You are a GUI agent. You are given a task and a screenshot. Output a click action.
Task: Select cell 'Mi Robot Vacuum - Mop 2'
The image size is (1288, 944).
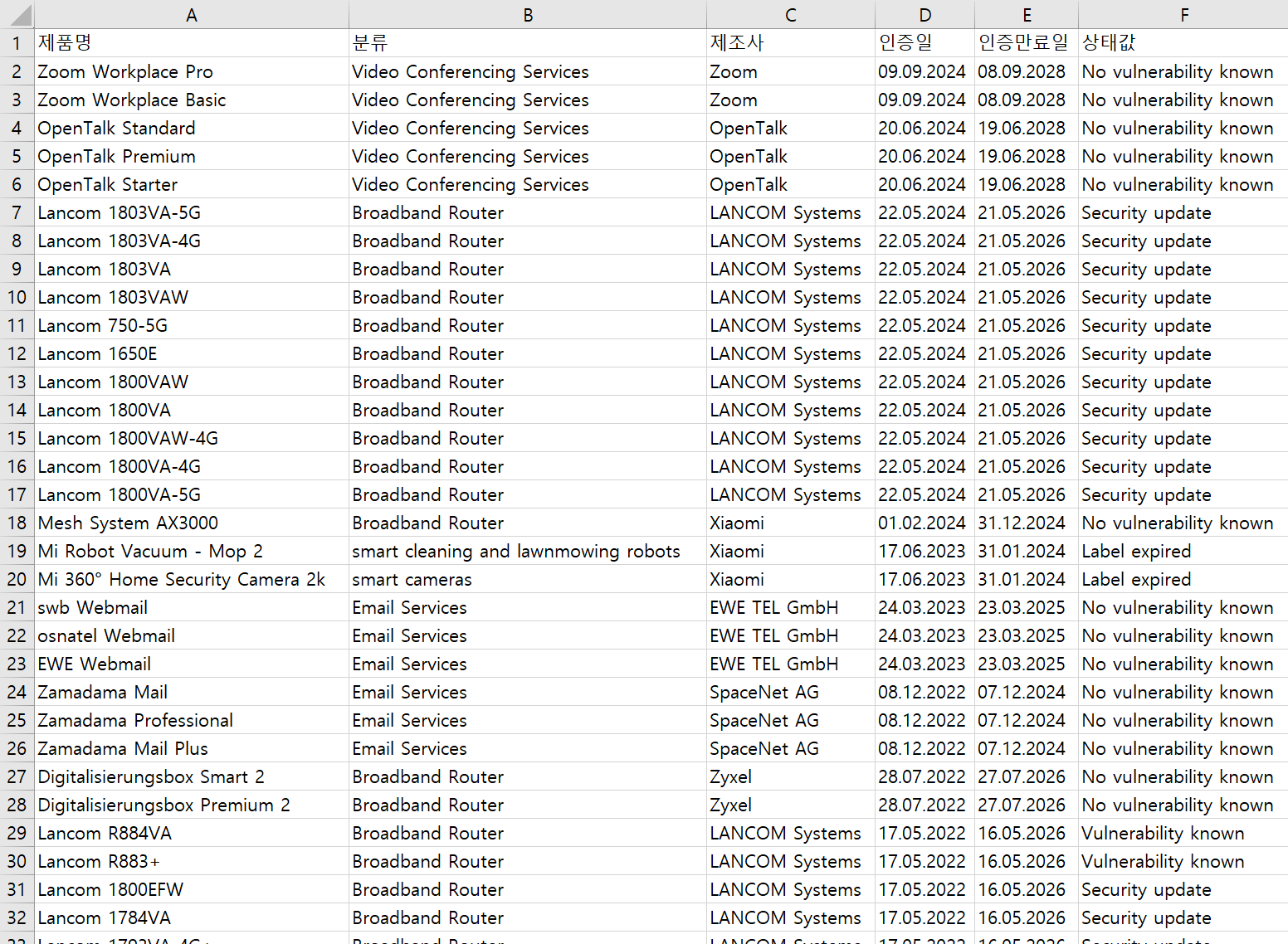[192, 551]
